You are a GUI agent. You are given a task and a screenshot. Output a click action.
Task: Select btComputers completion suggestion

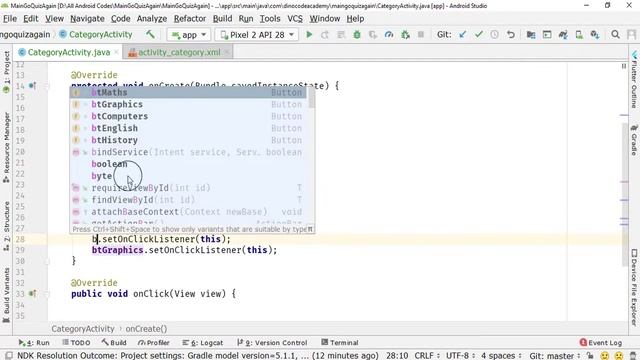coord(188,116)
